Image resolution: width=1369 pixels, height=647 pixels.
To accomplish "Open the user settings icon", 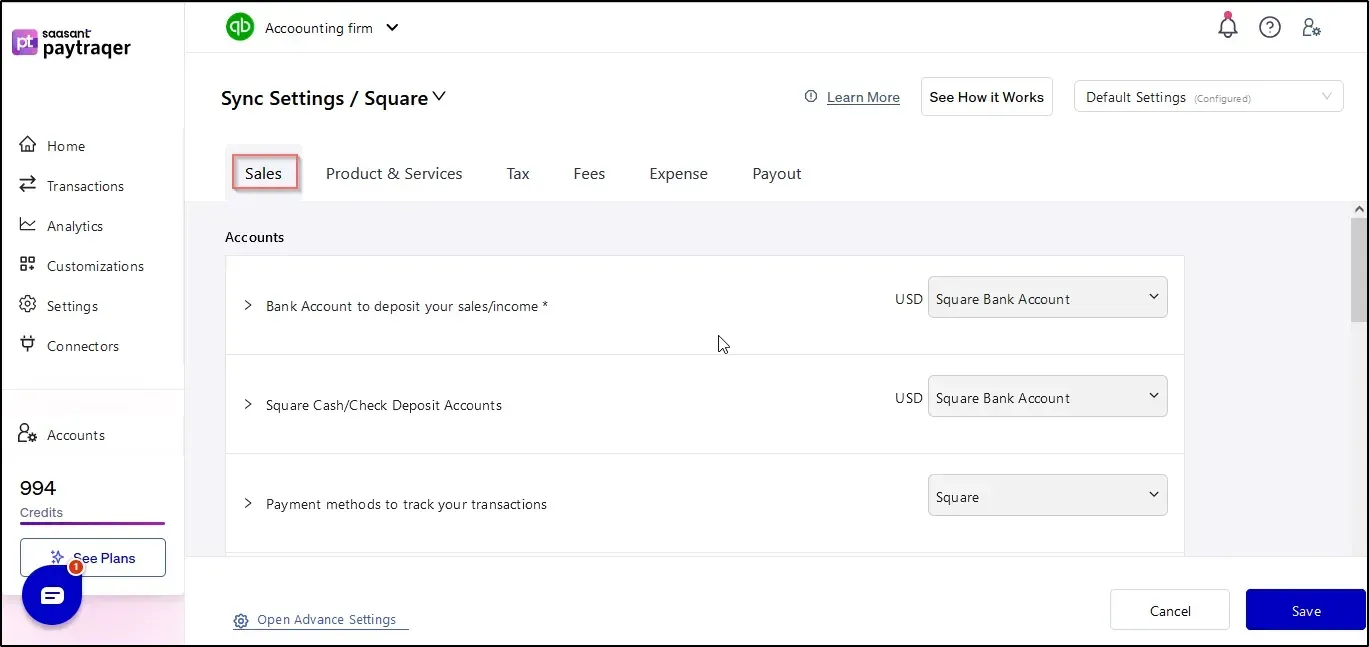I will tap(1311, 28).
